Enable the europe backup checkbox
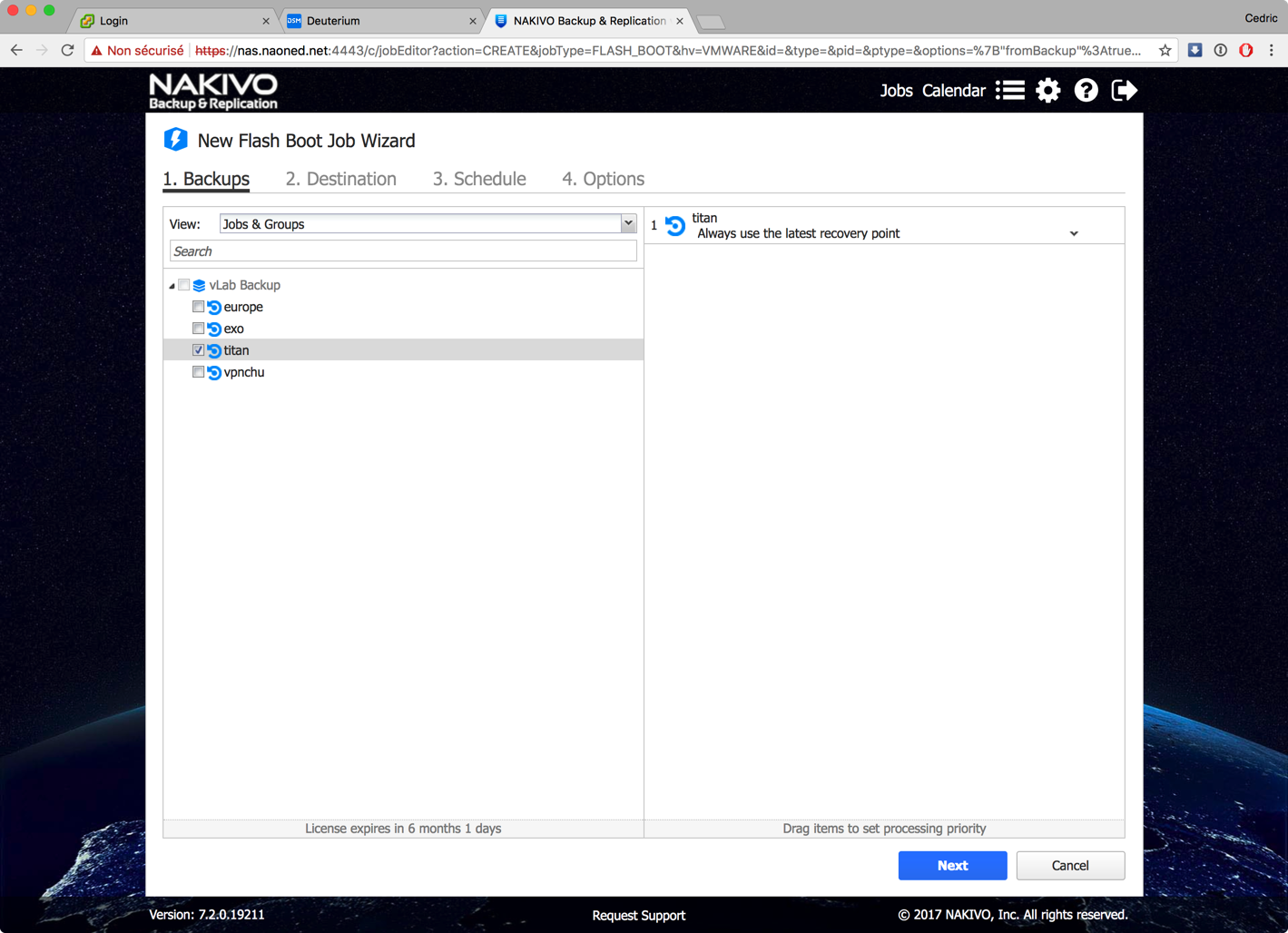 point(198,307)
